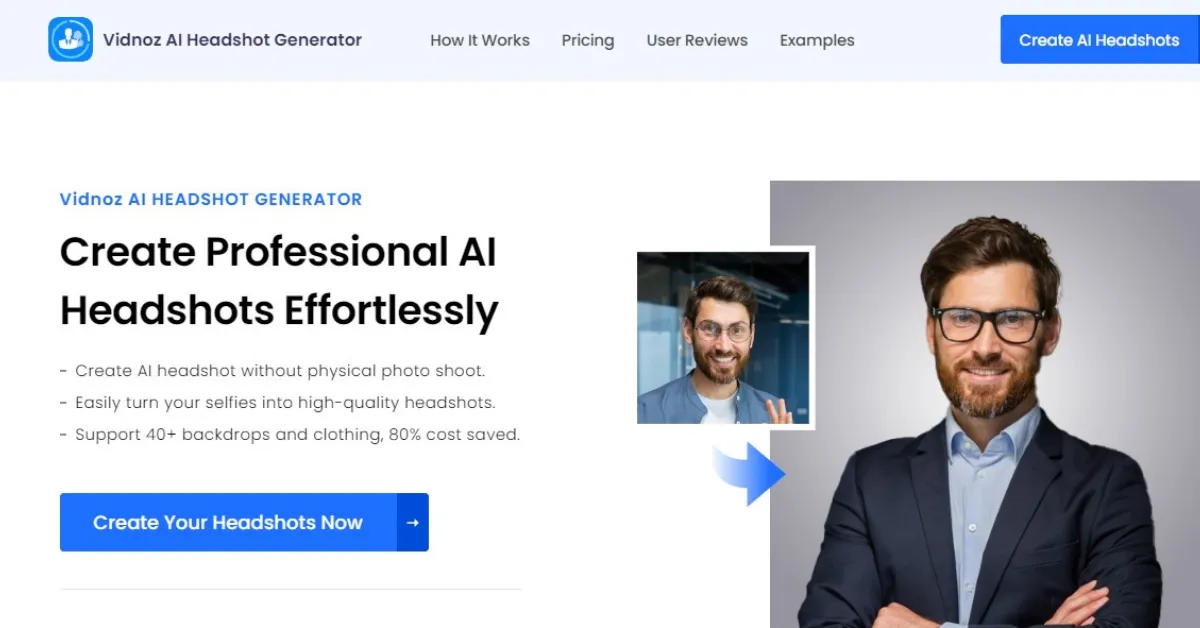The image size is (1200, 628).
Task: Open the How It Works section
Action: click(480, 41)
